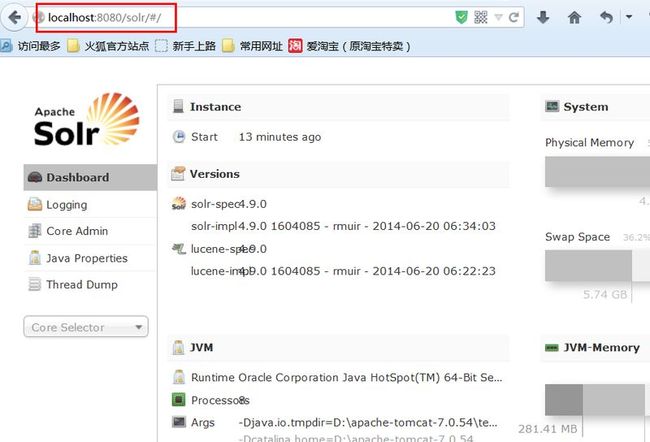Click the JVM section jar icon
Image resolution: width=650 pixels, height=442 pixels.
pos(179,347)
